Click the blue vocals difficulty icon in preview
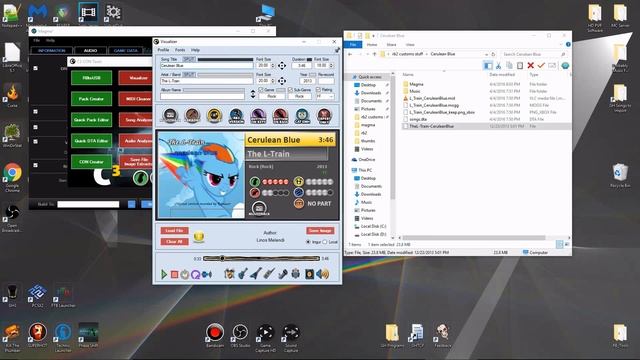 (299, 192)
